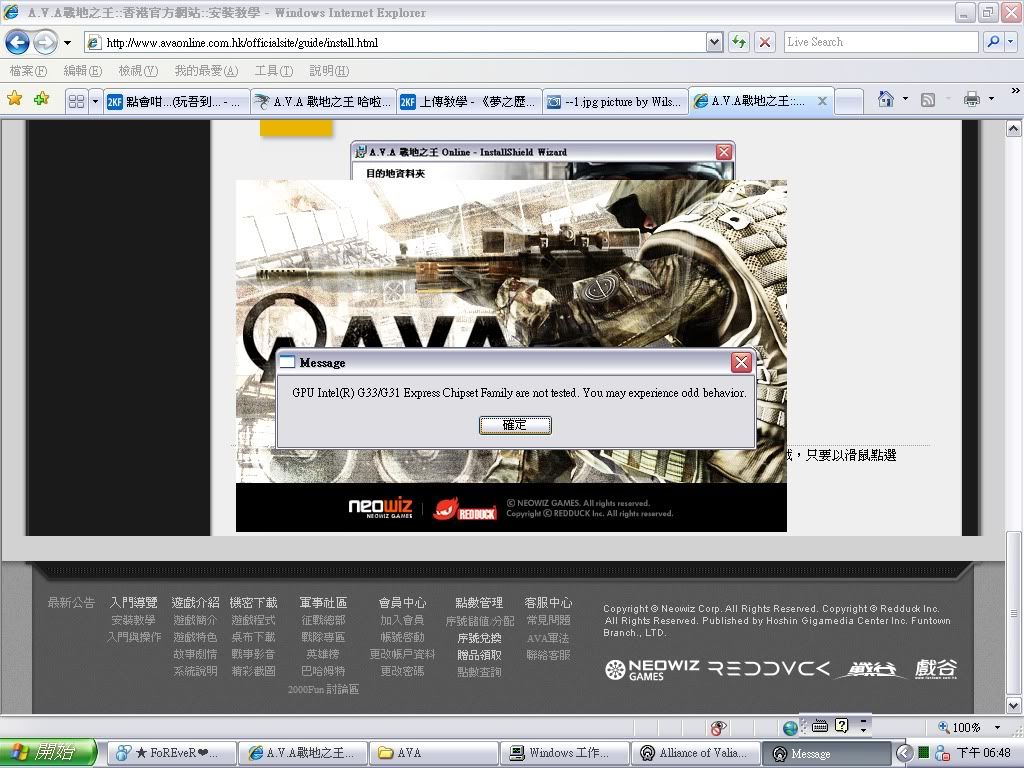Click the 開始 Start button
Viewport: 1024px width, 768px height.
[49, 753]
